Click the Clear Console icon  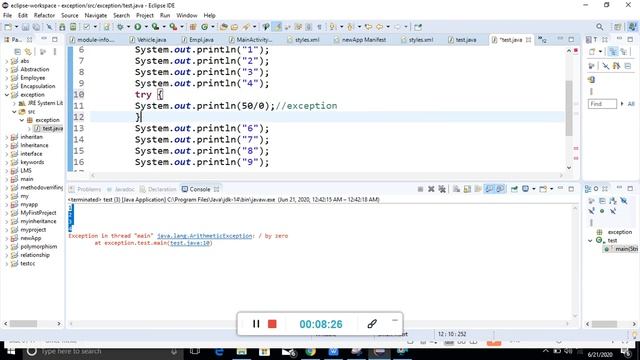(x=456, y=189)
